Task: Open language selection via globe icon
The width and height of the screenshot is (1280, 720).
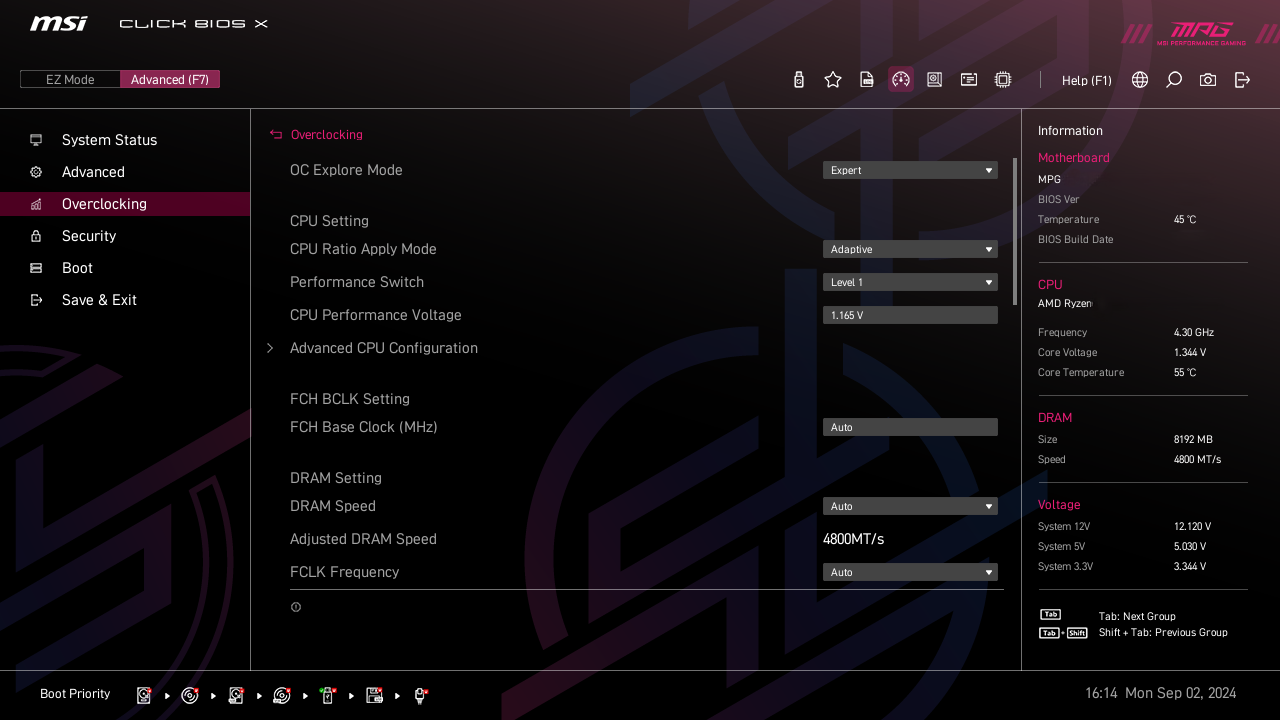Action: 1140,80
